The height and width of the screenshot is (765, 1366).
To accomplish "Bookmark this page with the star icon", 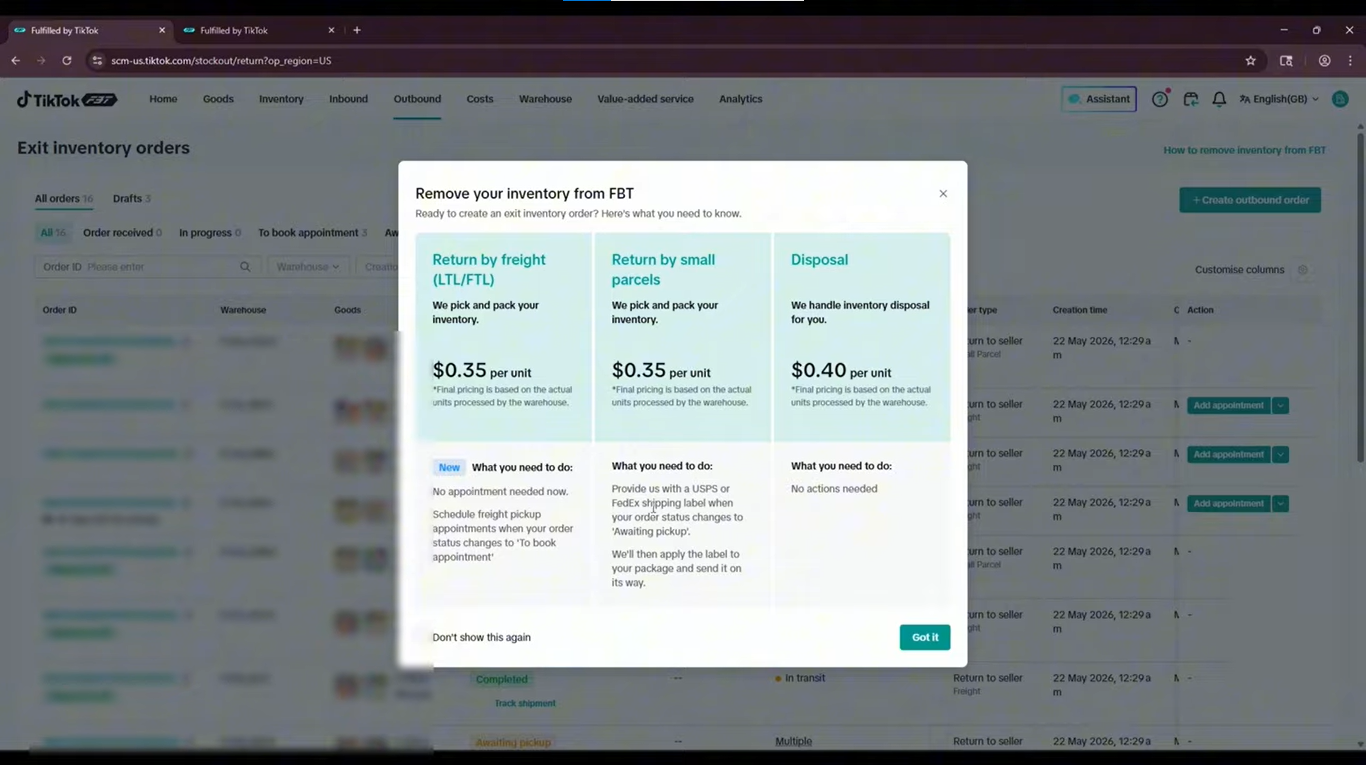I will click(1250, 61).
